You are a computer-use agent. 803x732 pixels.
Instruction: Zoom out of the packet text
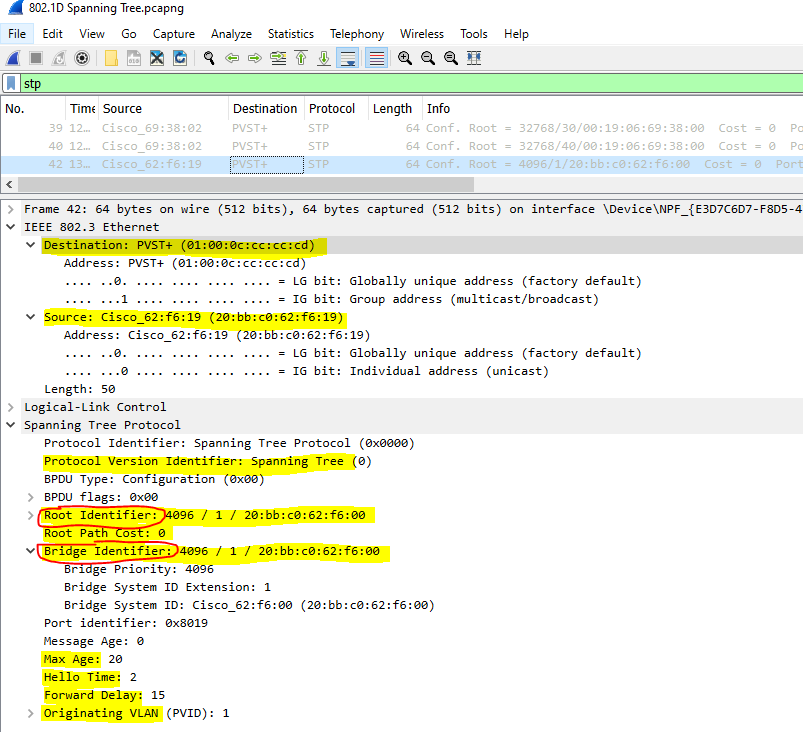428,58
